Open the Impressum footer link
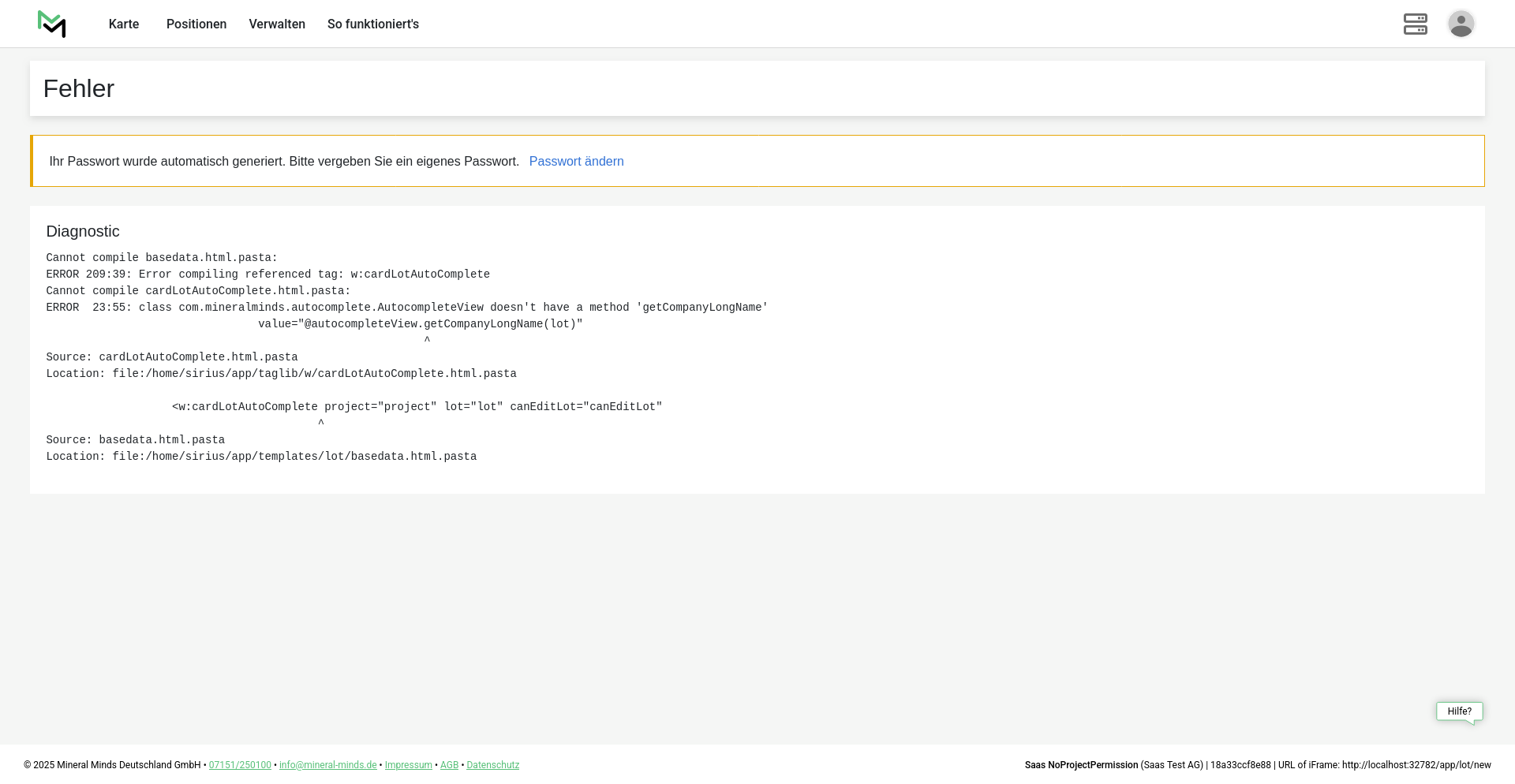This screenshot has height=784, width=1515. [408, 765]
